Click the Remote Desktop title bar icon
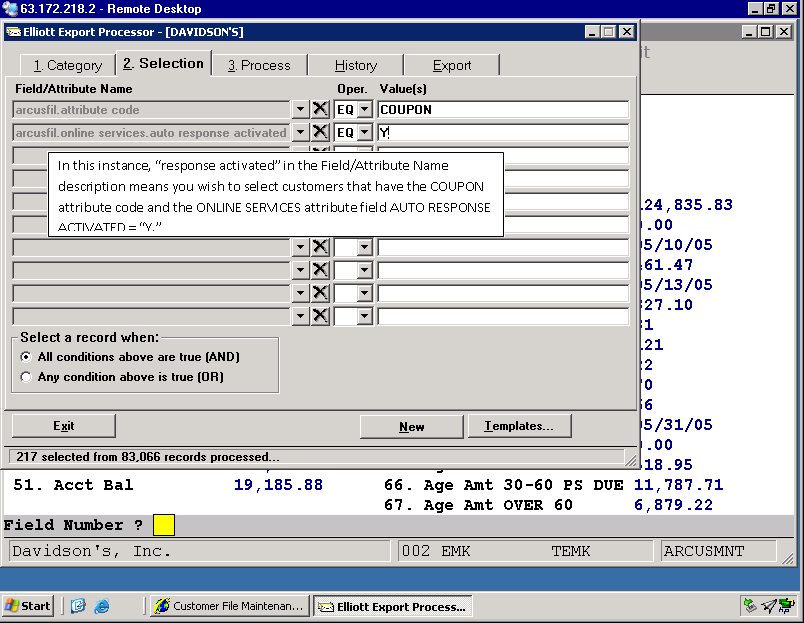This screenshot has height=623, width=804. 10,9
